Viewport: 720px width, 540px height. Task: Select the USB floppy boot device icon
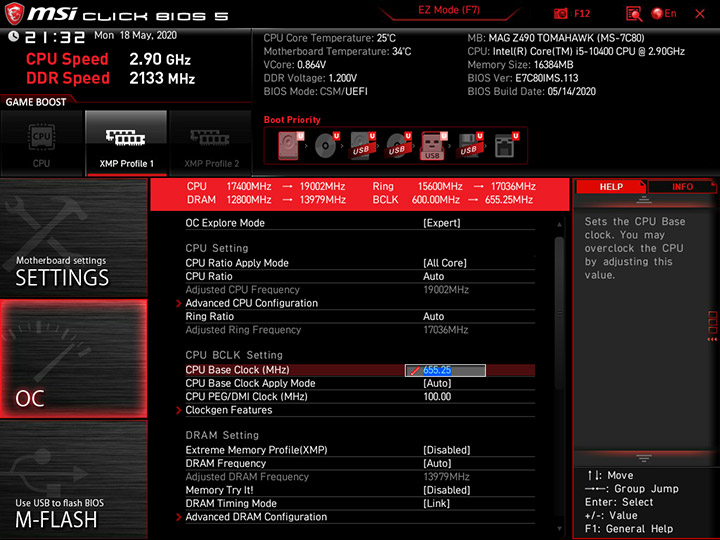[x=470, y=146]
